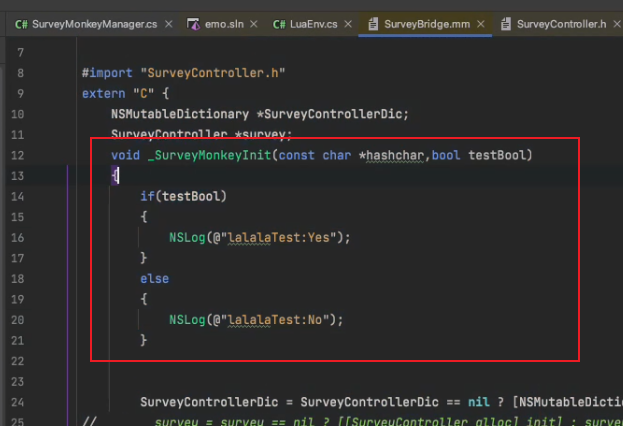The height and width of the screenshot is (426, 623).
Task: Click the solution icon on emo.sln tab
Action: (193, 24)
